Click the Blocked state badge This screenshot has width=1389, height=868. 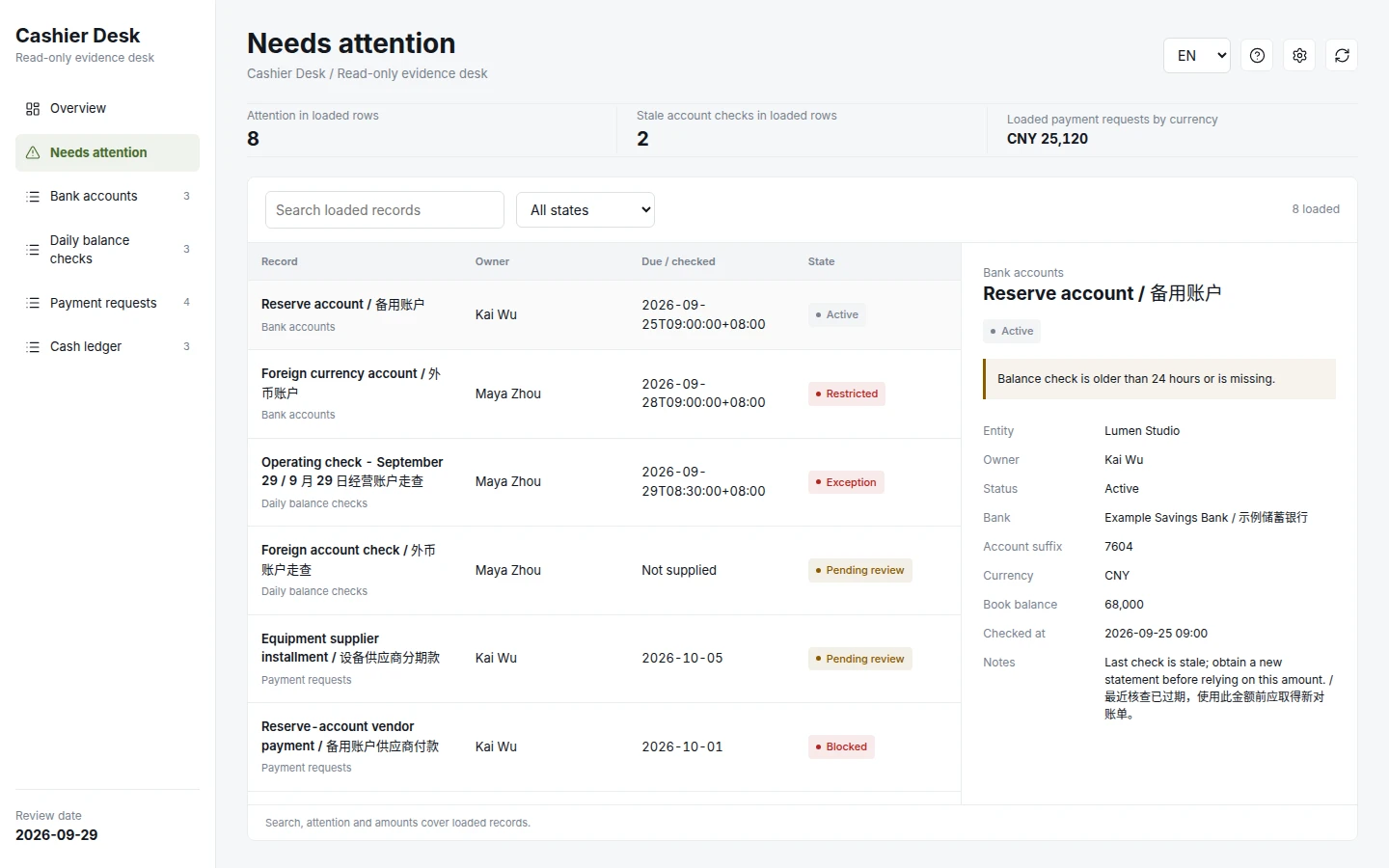click(x=841, y=746)
